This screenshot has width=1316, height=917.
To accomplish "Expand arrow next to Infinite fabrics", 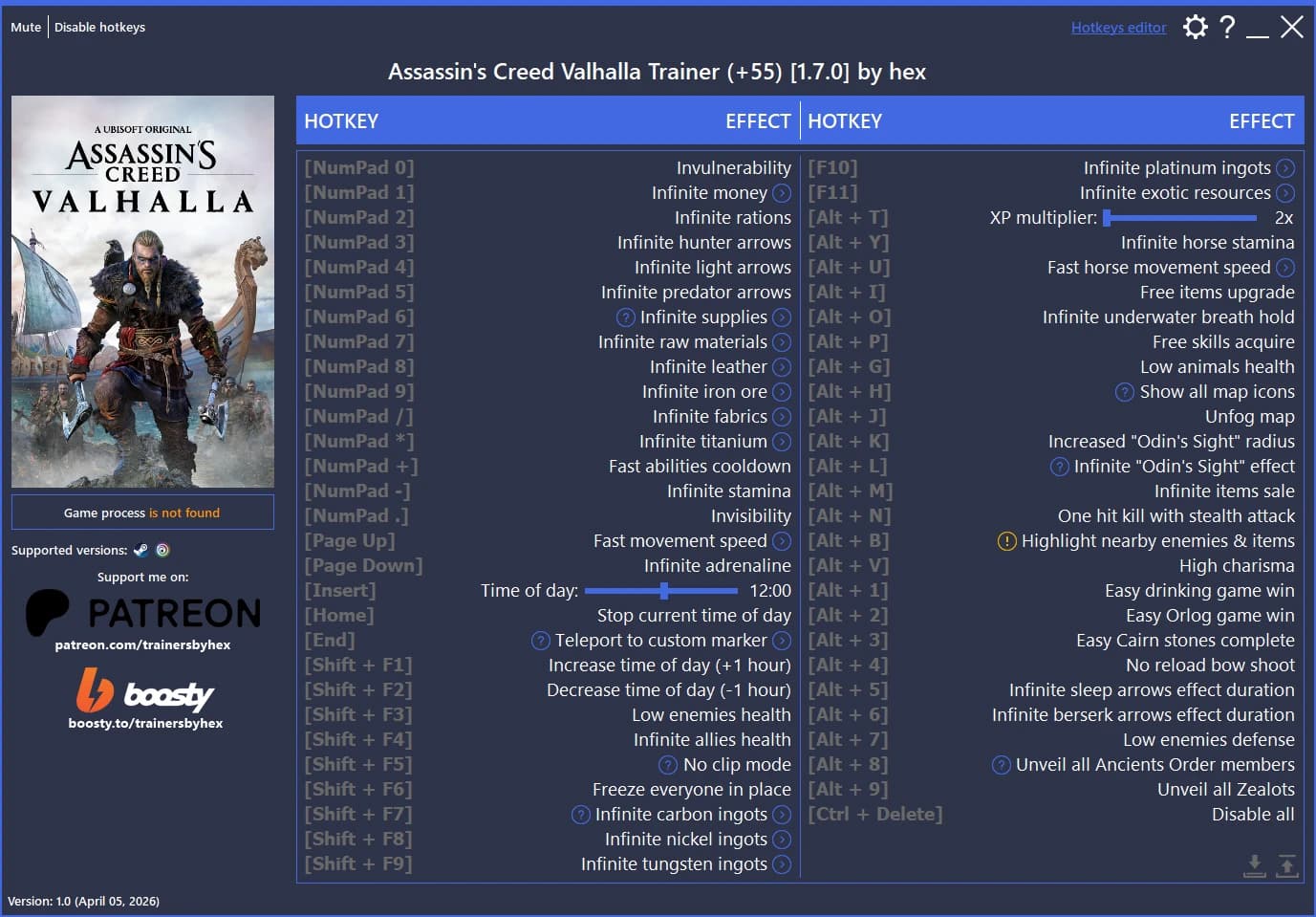I will point(782,417).
